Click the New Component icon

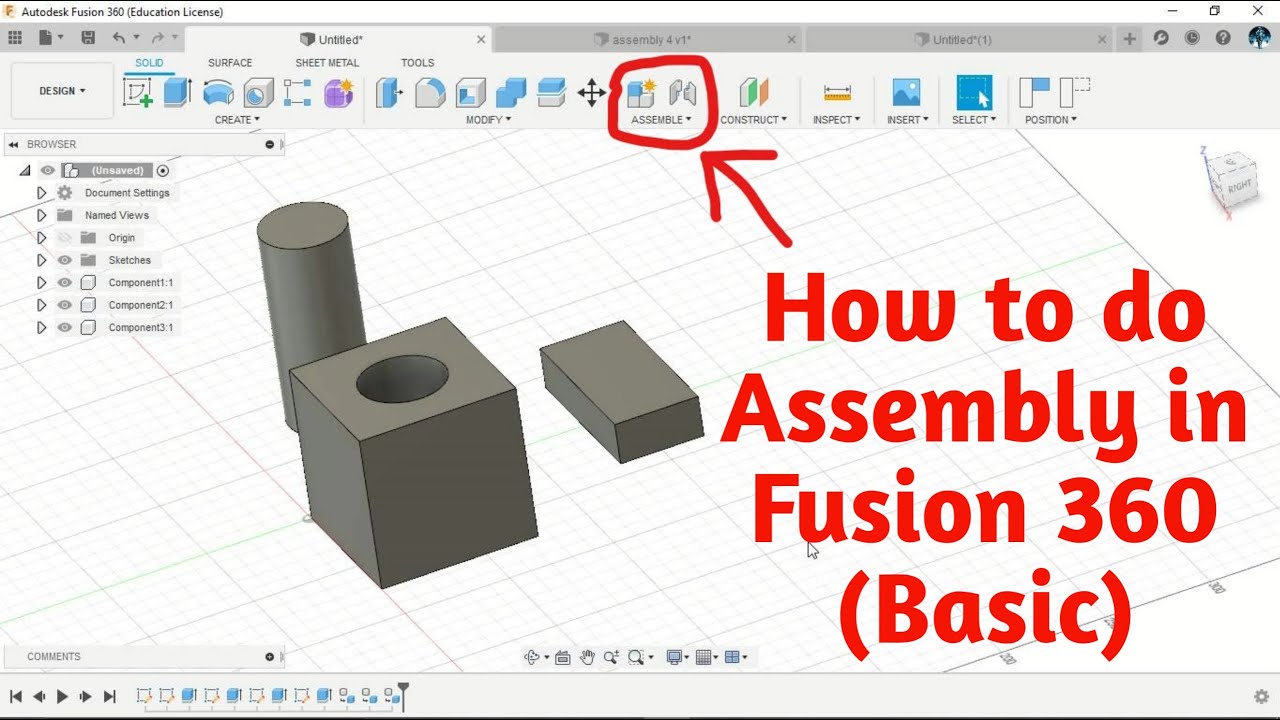(640, 93)
